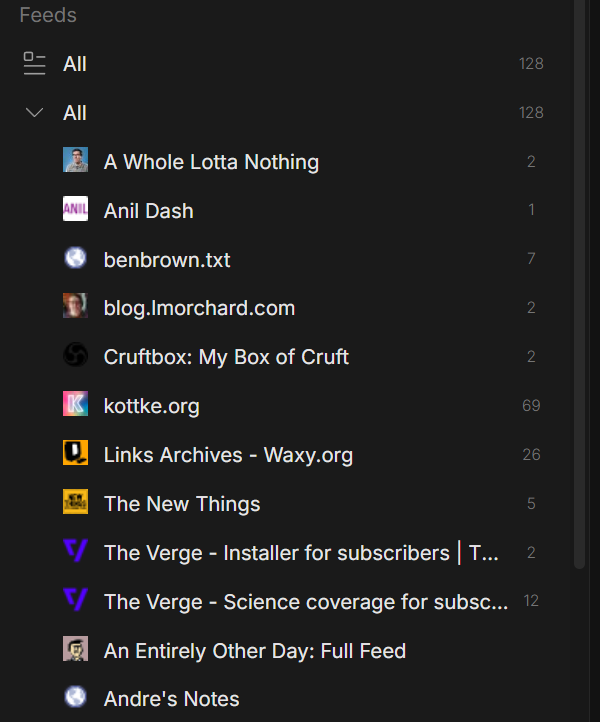The image size is (600, 722).
Task: Click The Verge Installer feed logo
Action: coord(76,551)
